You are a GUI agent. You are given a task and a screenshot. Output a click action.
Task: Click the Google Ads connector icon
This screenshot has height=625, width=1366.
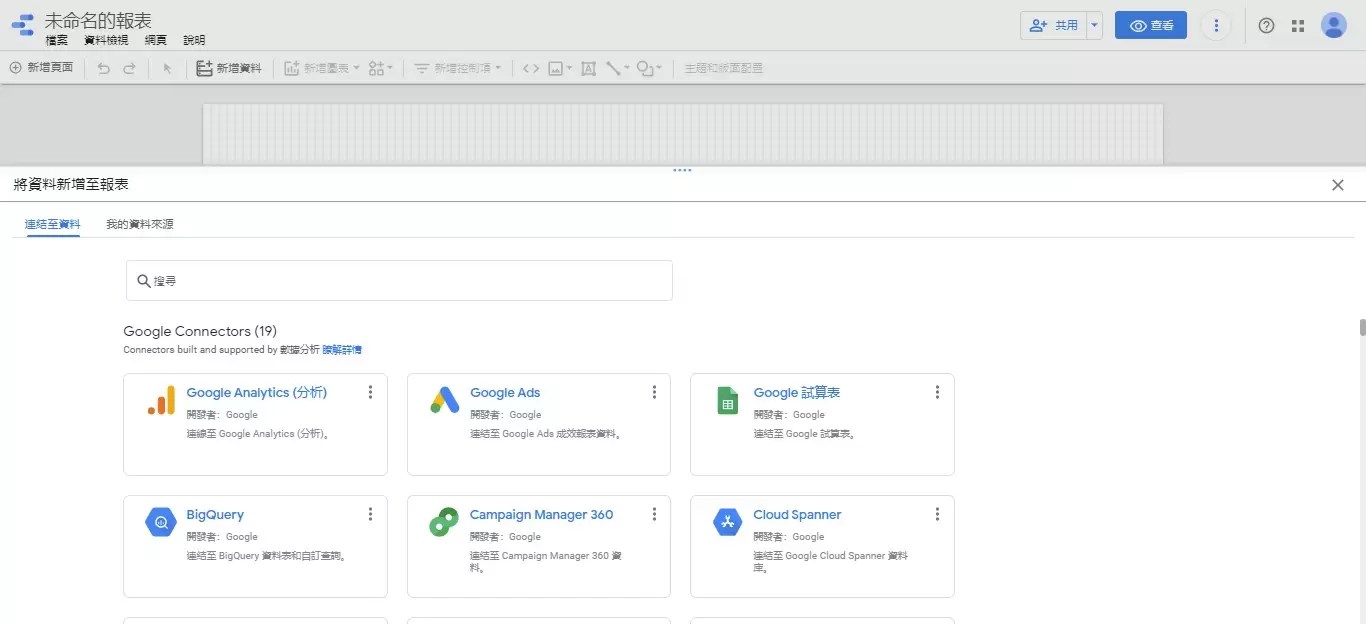[x=443, y=400]
